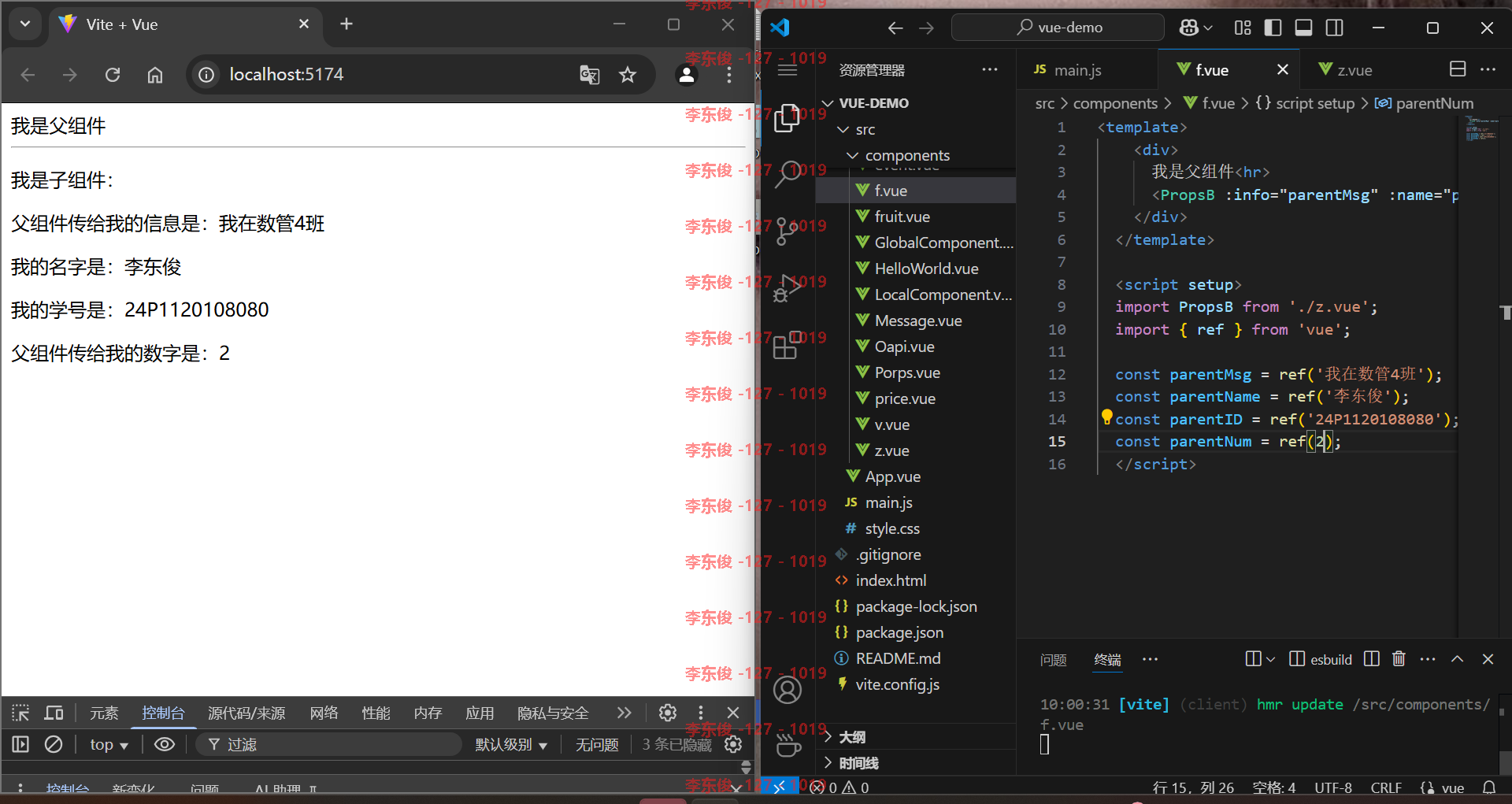
Task: Toggle the primary side bar
Action: [1273, 28]
